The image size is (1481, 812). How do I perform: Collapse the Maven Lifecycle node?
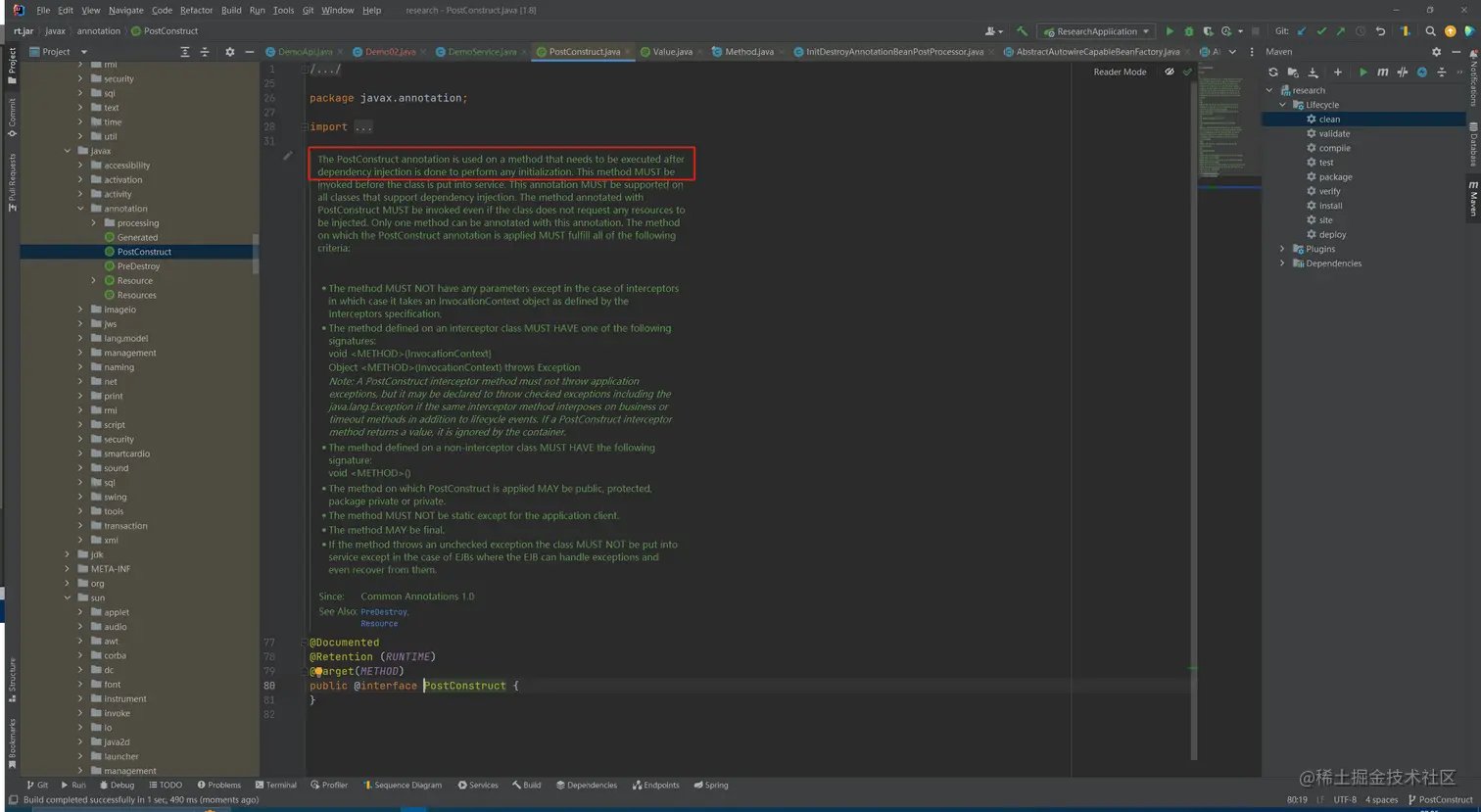[x=1283, y=105]
